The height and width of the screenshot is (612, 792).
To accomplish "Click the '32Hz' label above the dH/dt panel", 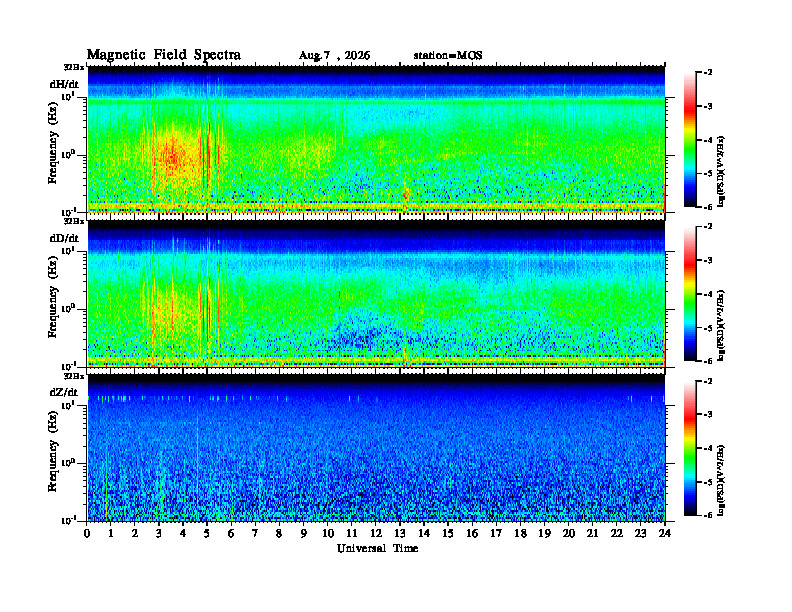I will coord(74,67).
